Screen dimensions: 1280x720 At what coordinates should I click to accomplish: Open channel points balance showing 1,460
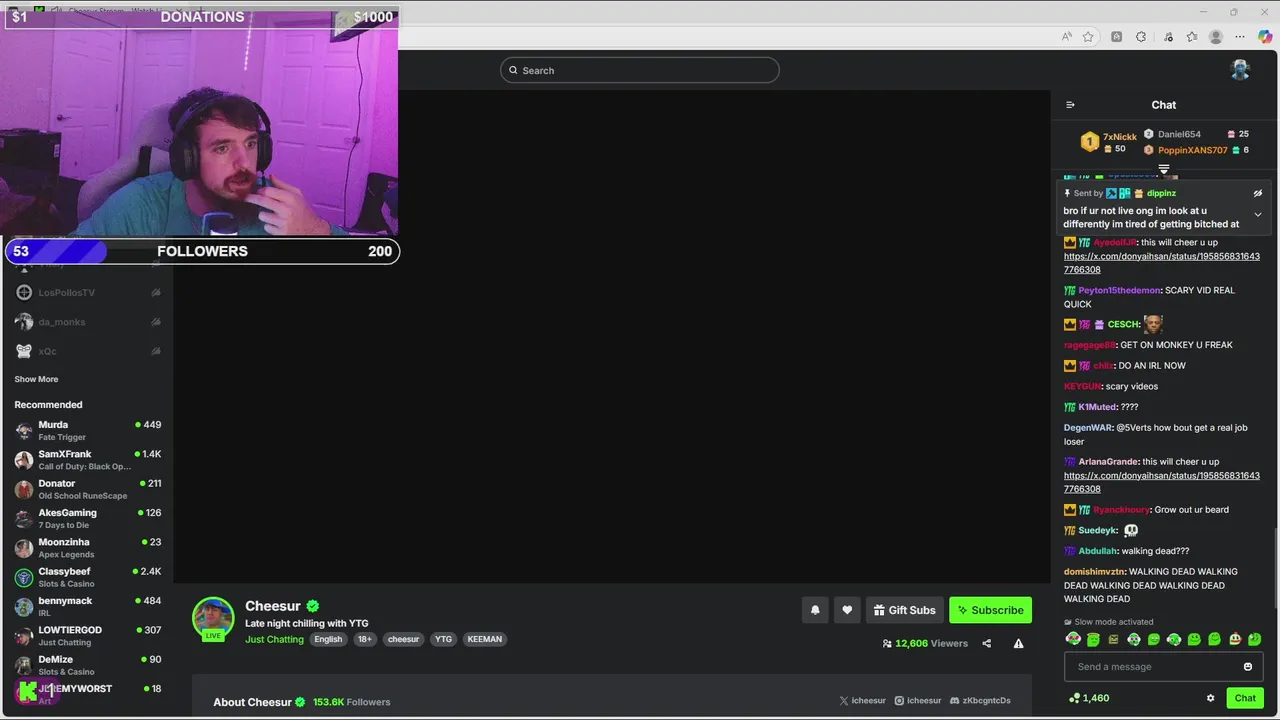point(1089,698)
